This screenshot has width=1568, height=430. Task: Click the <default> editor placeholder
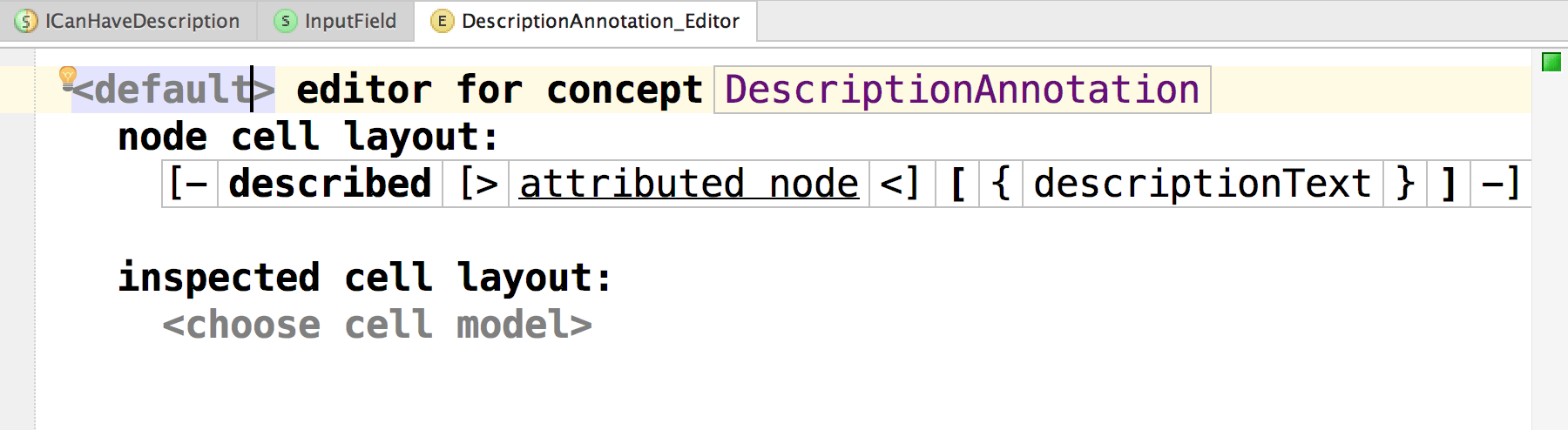pyautogui.click(x=172, y=90)
